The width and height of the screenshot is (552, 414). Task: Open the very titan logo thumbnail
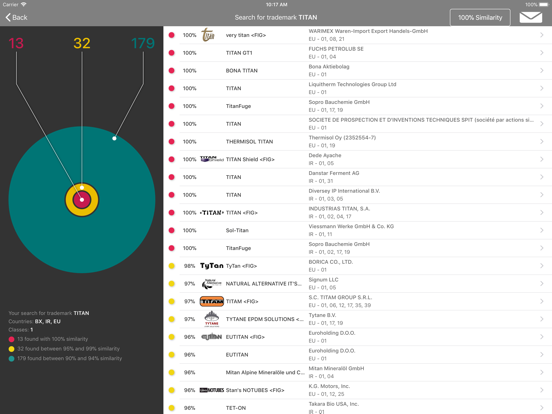[208, 35]
